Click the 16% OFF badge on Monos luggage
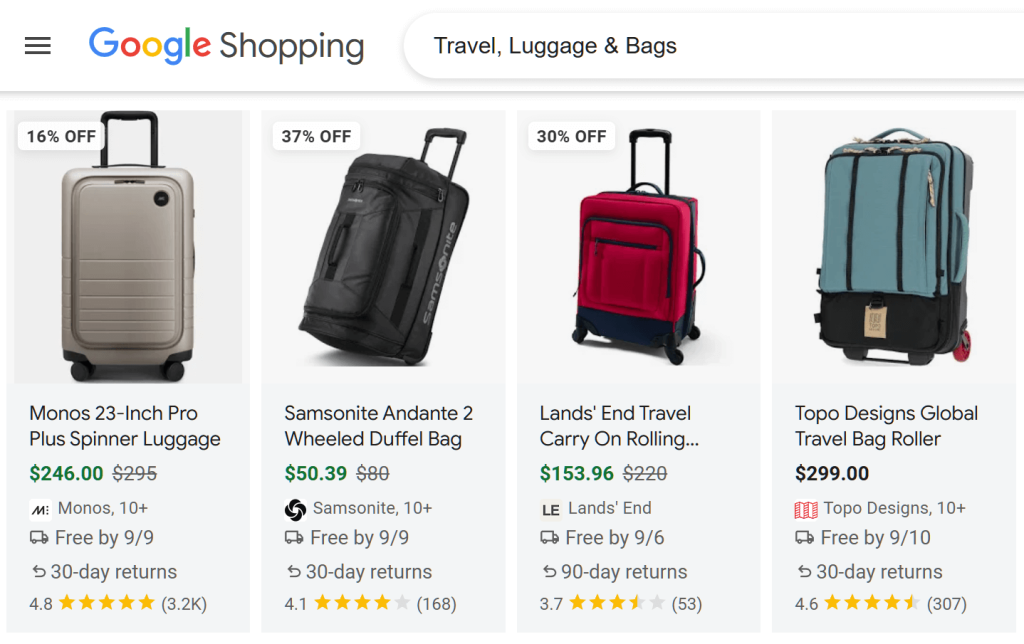 click(60, 136)
